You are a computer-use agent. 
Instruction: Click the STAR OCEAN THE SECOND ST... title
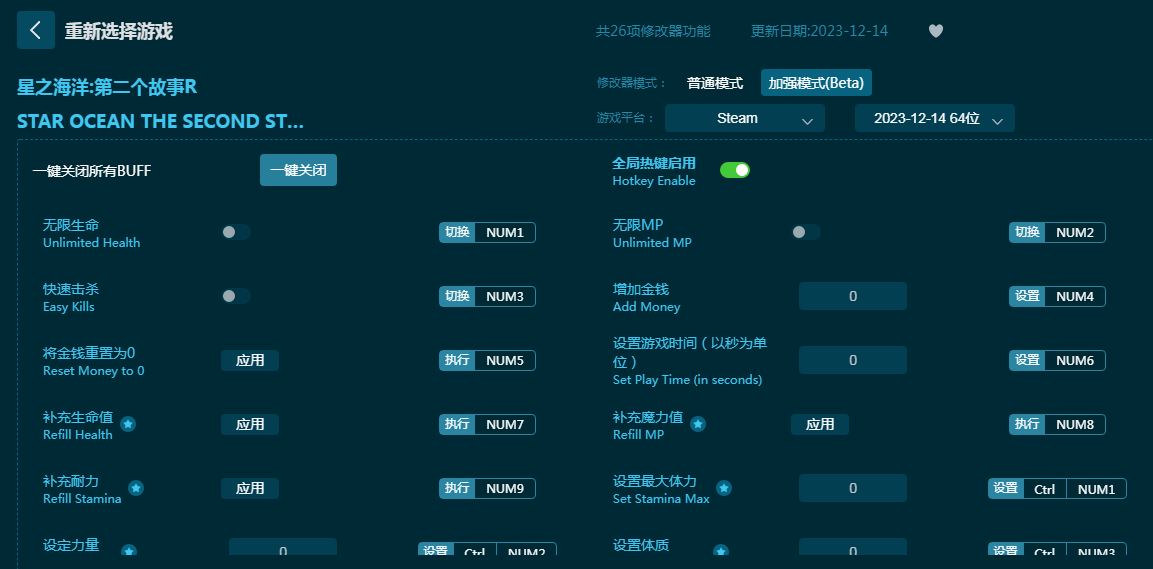click(x=160, y=121)
